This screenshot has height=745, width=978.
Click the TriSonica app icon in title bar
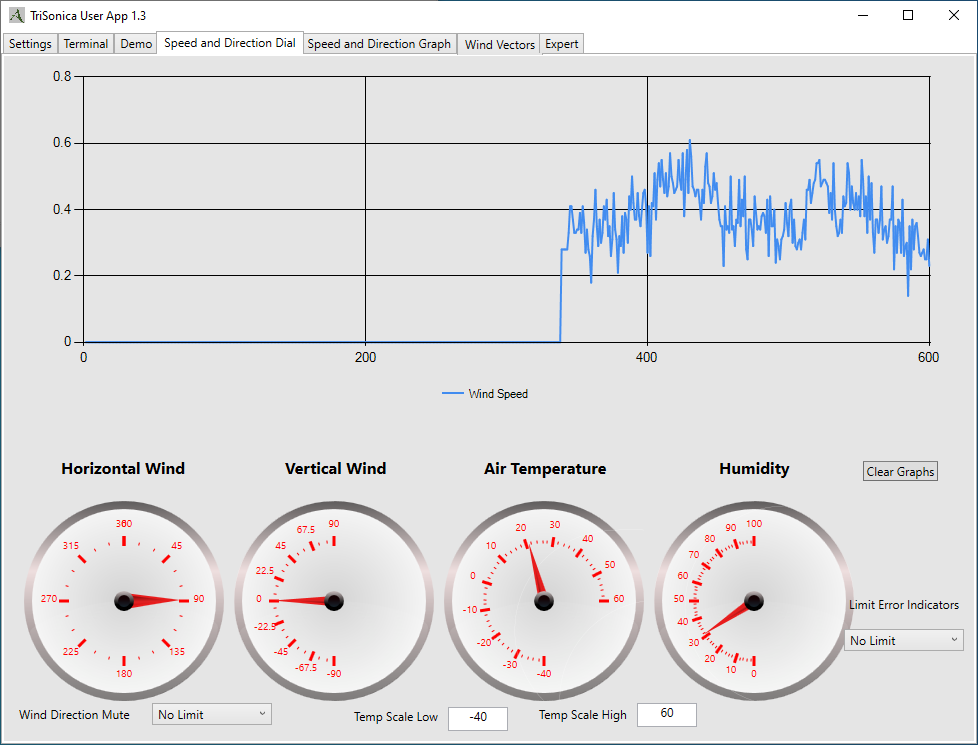click(x=16, y=15)
